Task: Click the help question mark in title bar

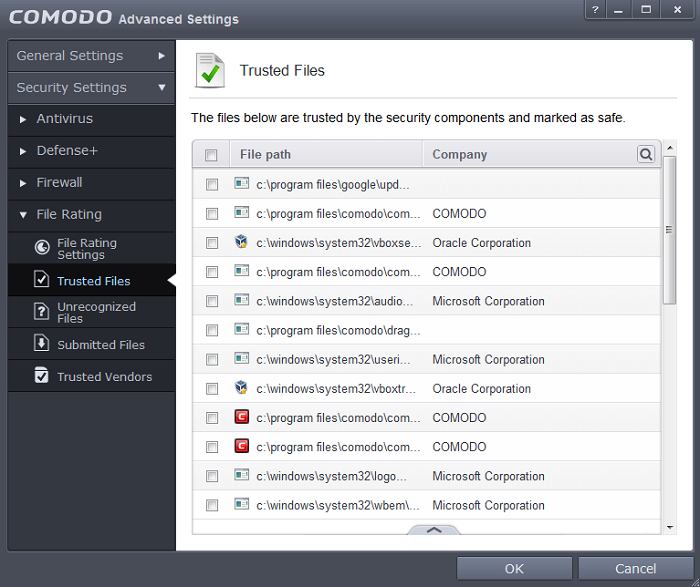Action: [595, 9]
